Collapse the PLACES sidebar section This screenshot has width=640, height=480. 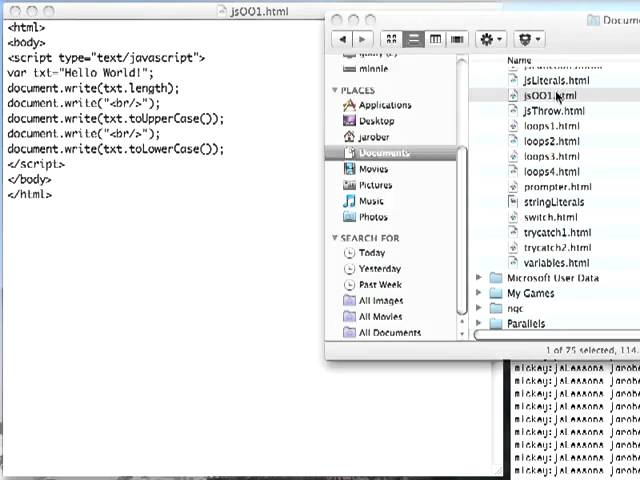coord(335,90)
